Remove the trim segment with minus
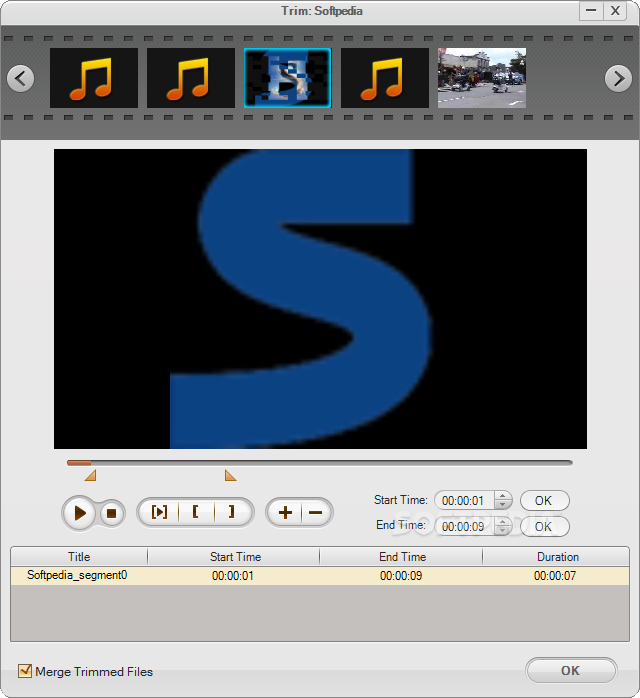640x698 pixels. coord(316,512)
